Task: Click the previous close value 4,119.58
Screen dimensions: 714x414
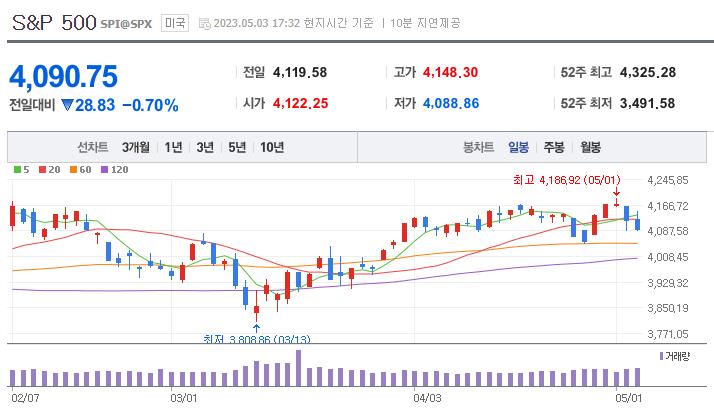Action: point(300,72)
